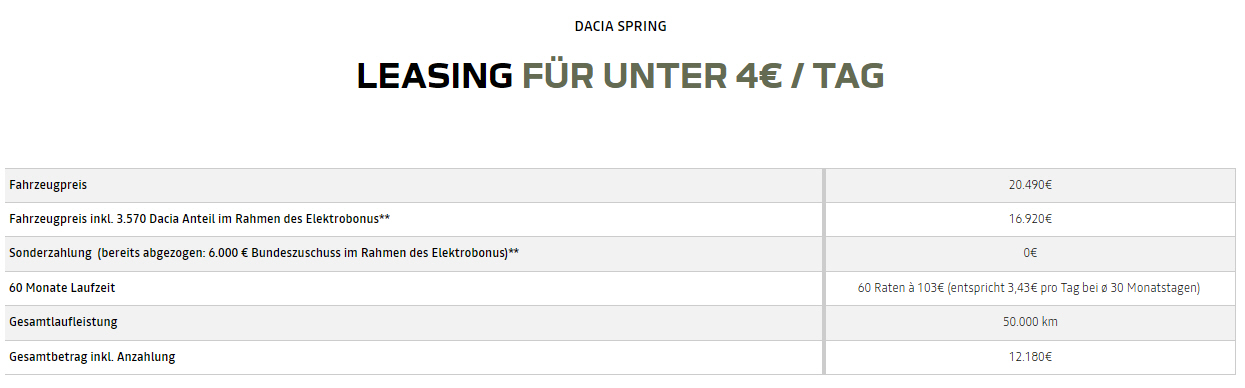Click the 0€ Sonderzahlung value

click(x=1030, y=253)
